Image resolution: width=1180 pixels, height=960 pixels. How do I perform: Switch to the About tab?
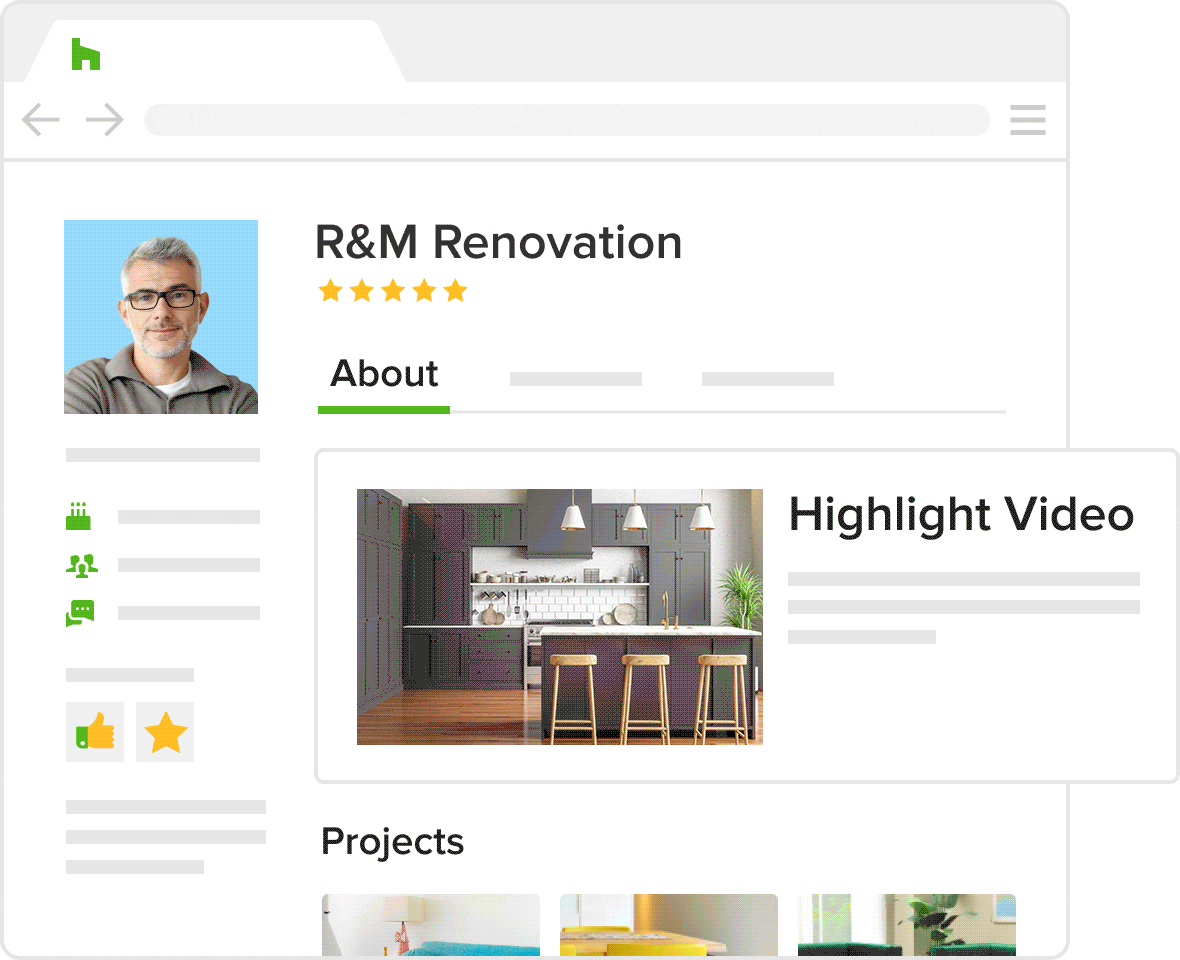pos(384,374)
